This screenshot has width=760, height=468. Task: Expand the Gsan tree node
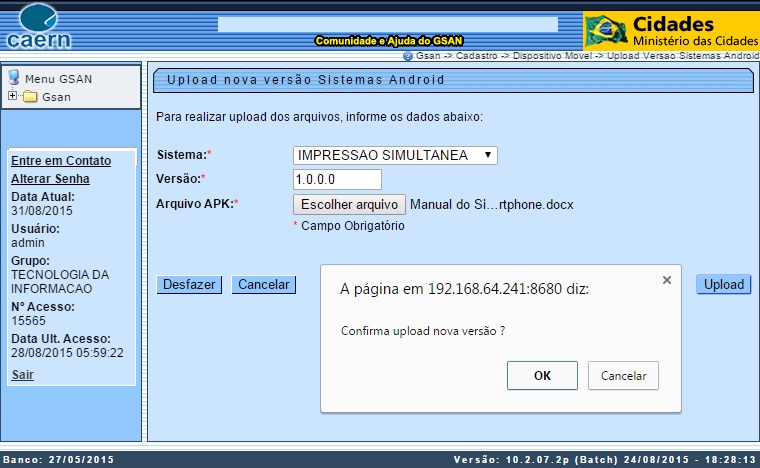click(x=12, y=97)
